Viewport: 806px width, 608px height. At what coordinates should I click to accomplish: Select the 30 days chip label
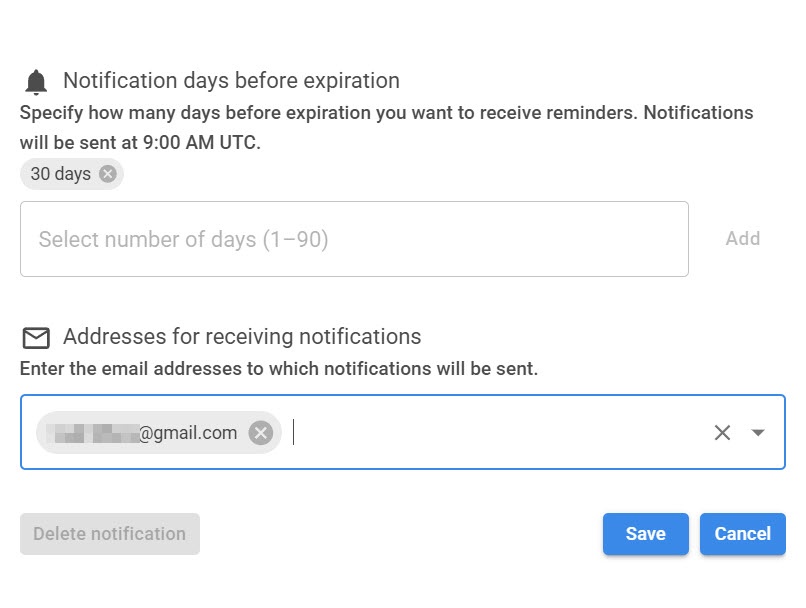(60, 174)
